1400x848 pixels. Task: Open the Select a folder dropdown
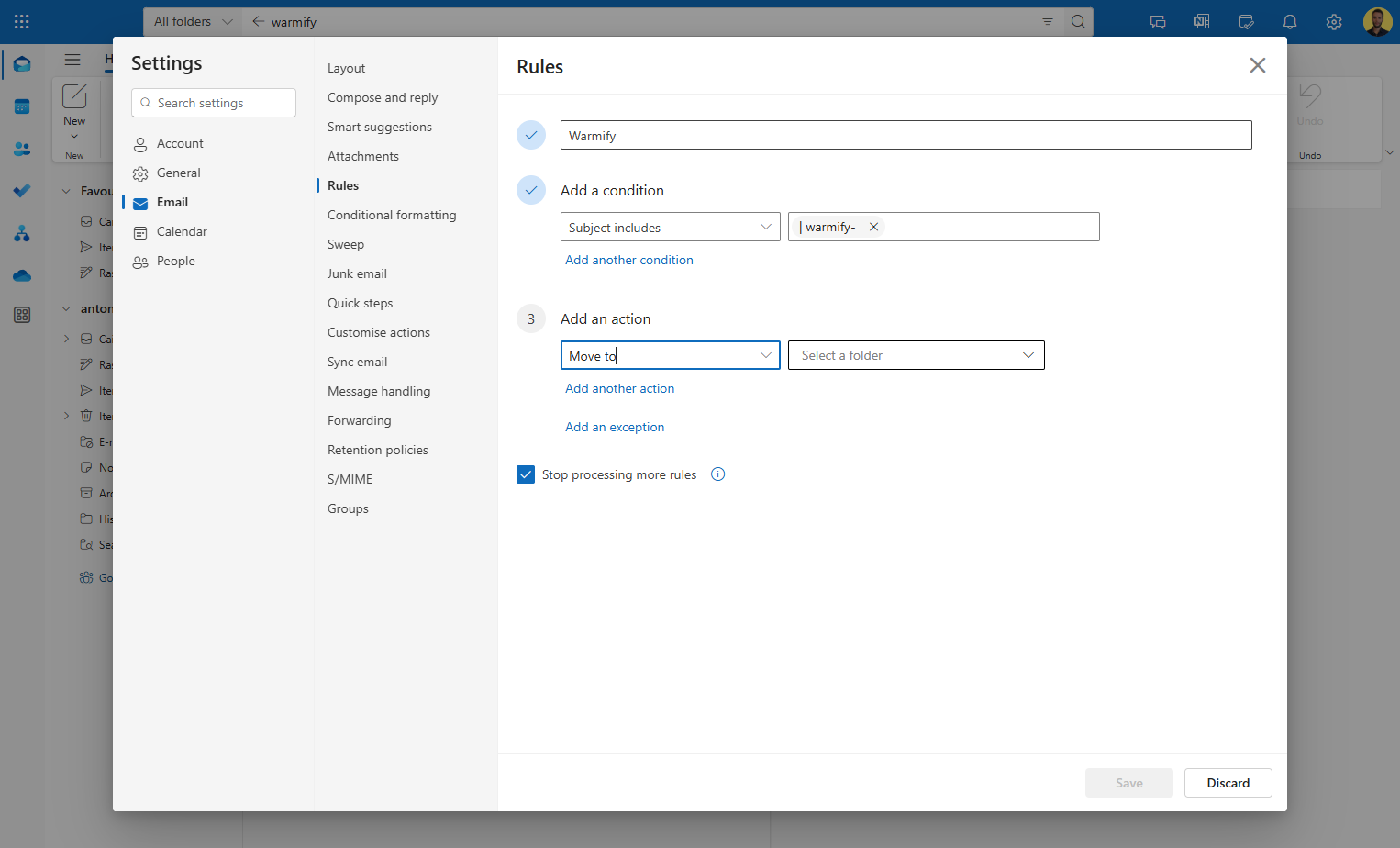(x=917, y=355)
